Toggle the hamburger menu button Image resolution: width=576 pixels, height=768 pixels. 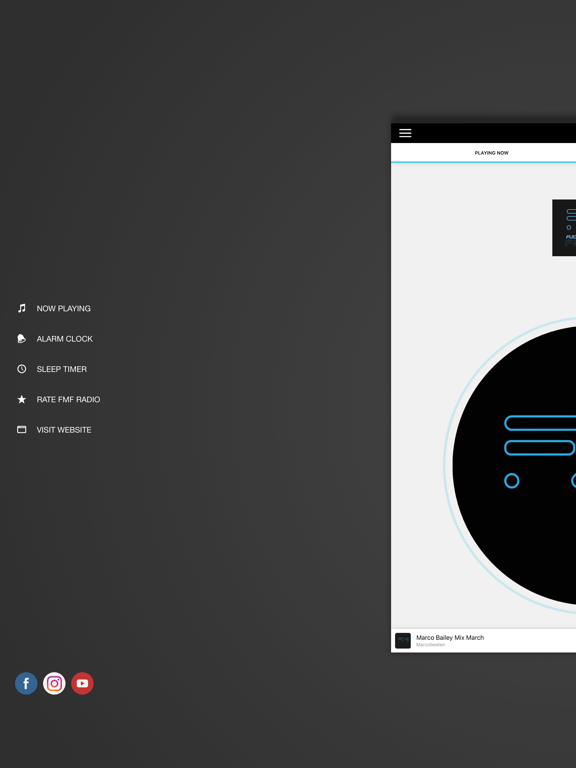[x=405, y=133]
